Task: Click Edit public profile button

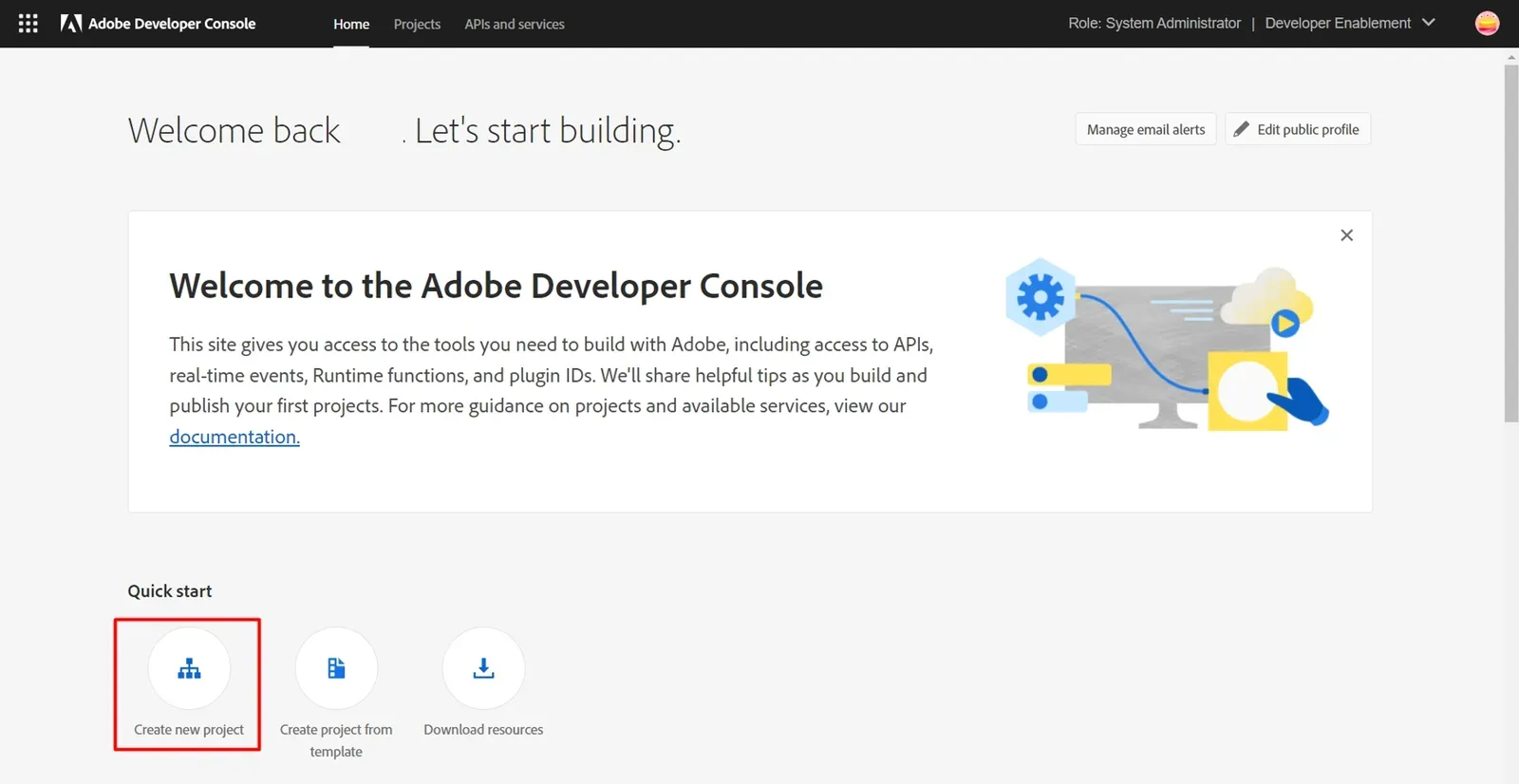Action: click(1297, 129)
